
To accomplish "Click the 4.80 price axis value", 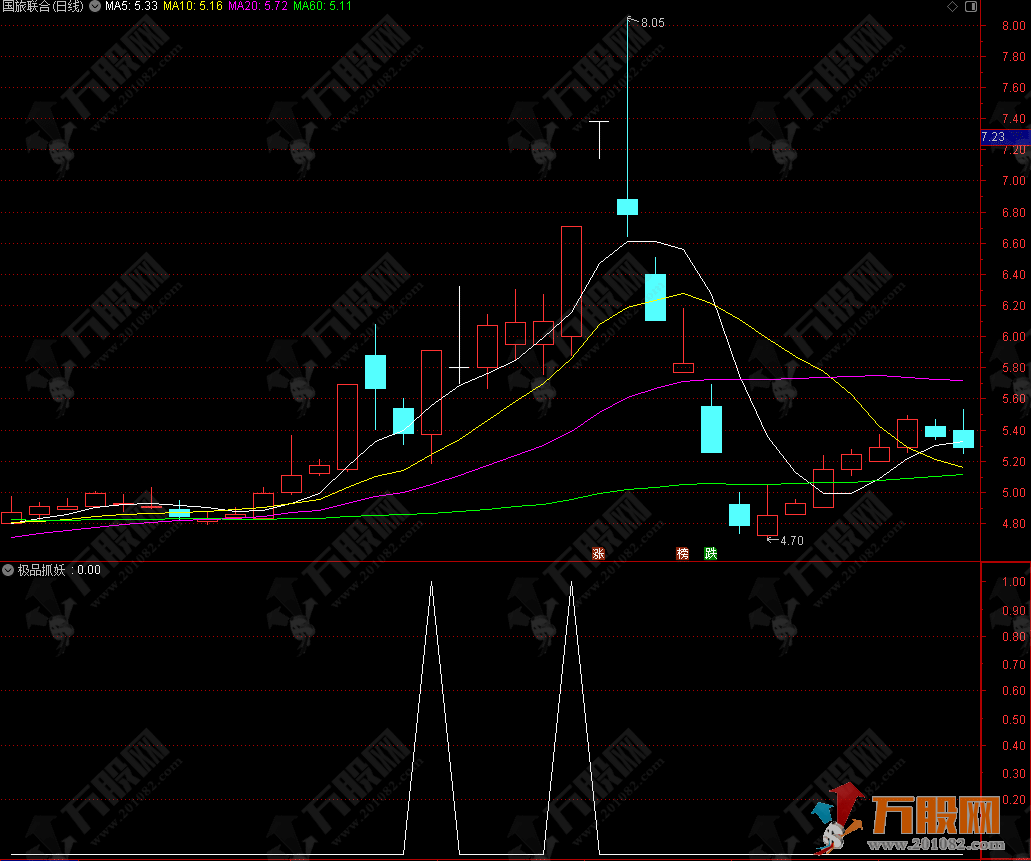I will tap(1013, 524).
